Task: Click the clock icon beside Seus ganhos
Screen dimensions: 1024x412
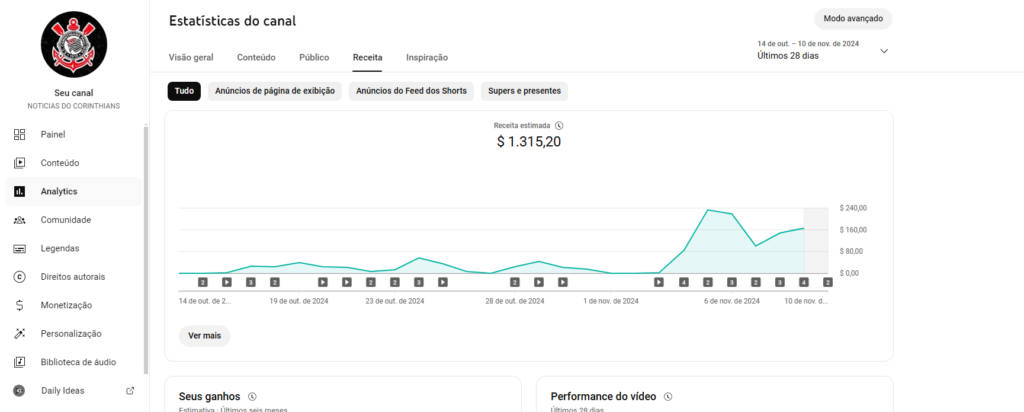Action: click(x=253, y=396)
